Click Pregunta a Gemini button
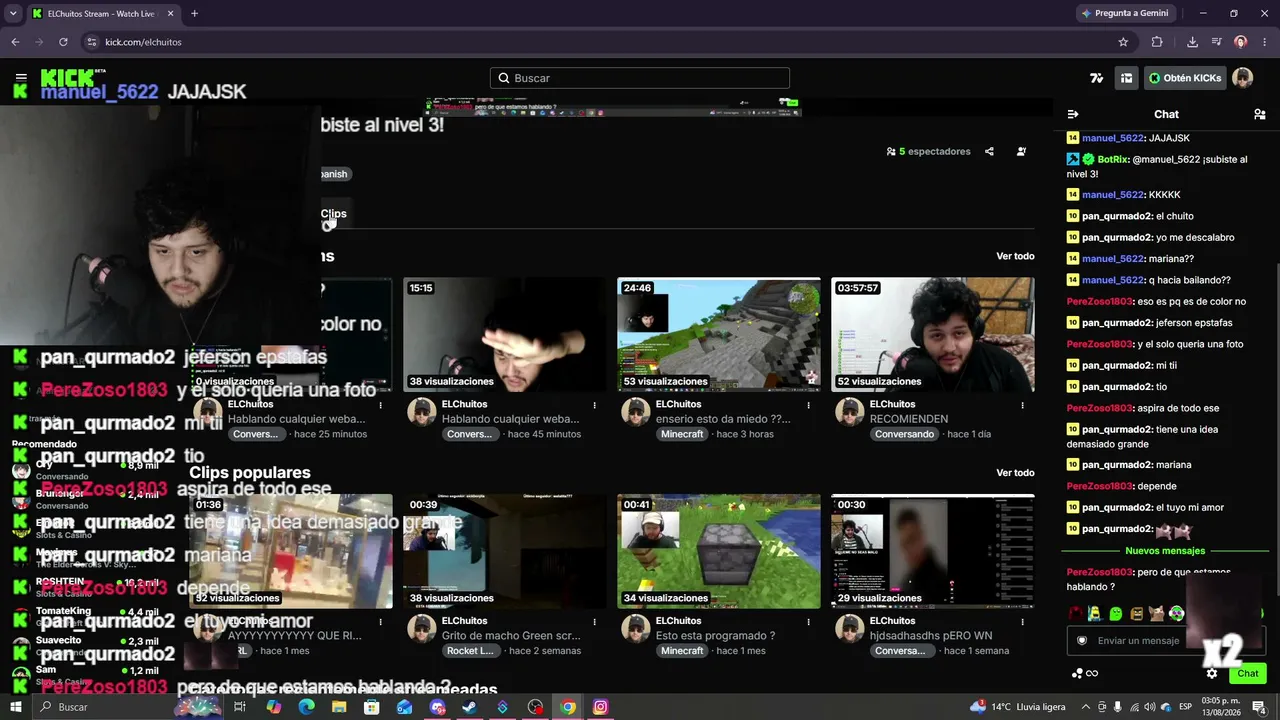This screenshot has height=720, width=1280. point(1124,13)
